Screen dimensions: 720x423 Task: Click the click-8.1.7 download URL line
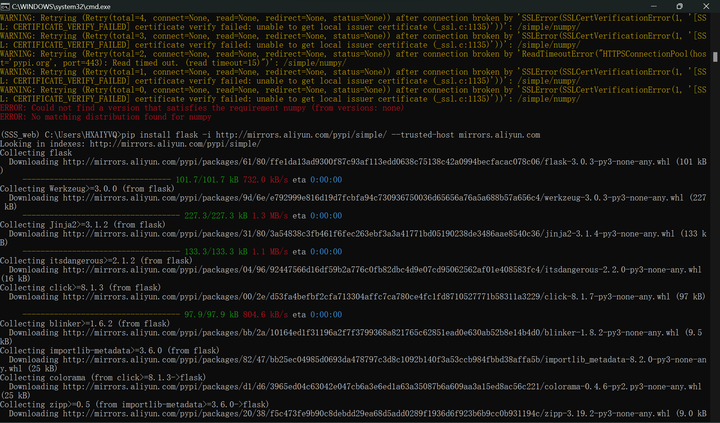pyautogui.click(x=357, y=297)
